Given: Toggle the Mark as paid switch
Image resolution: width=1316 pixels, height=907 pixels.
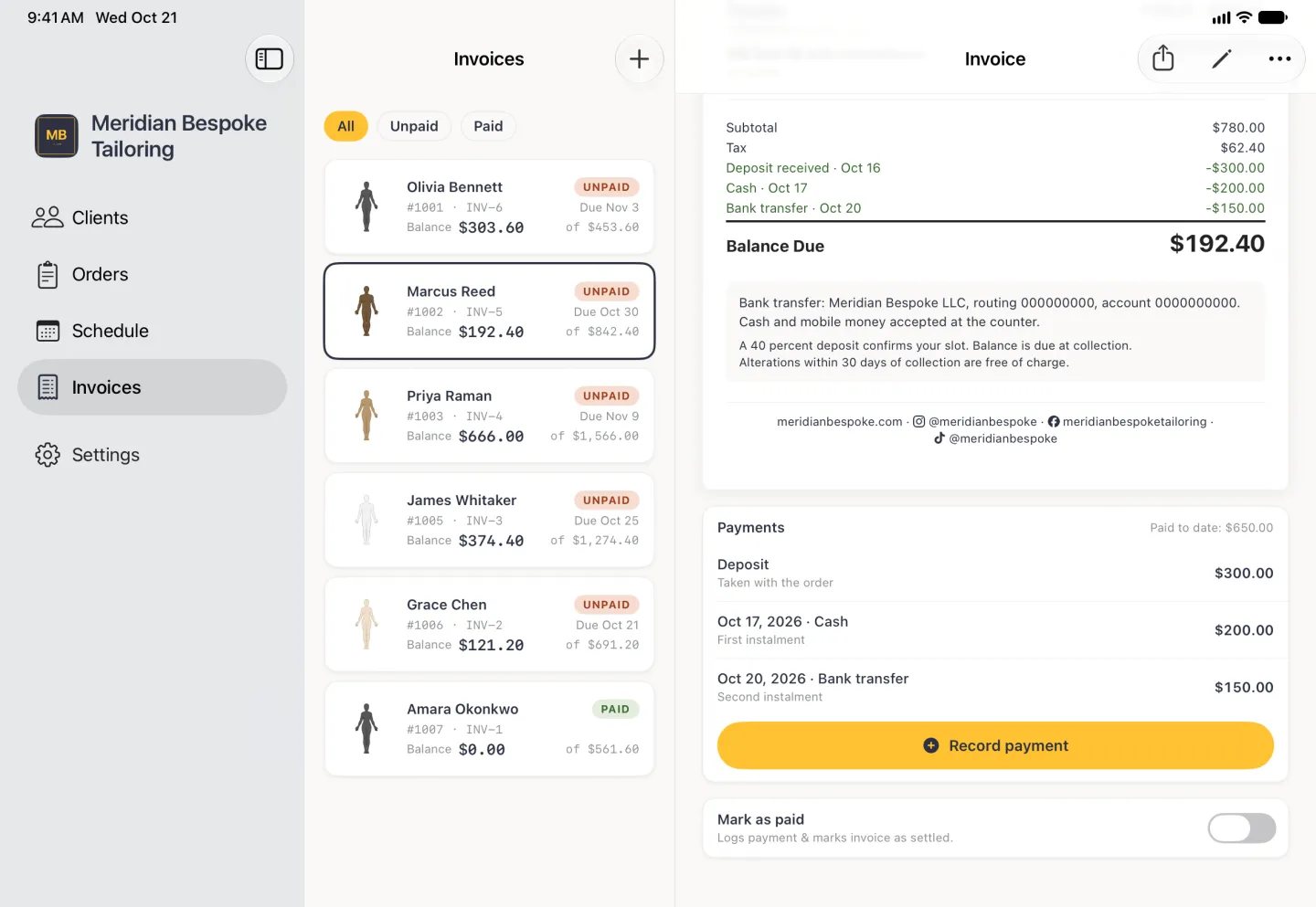Looking at the screenshot, I should [1241, 828].
